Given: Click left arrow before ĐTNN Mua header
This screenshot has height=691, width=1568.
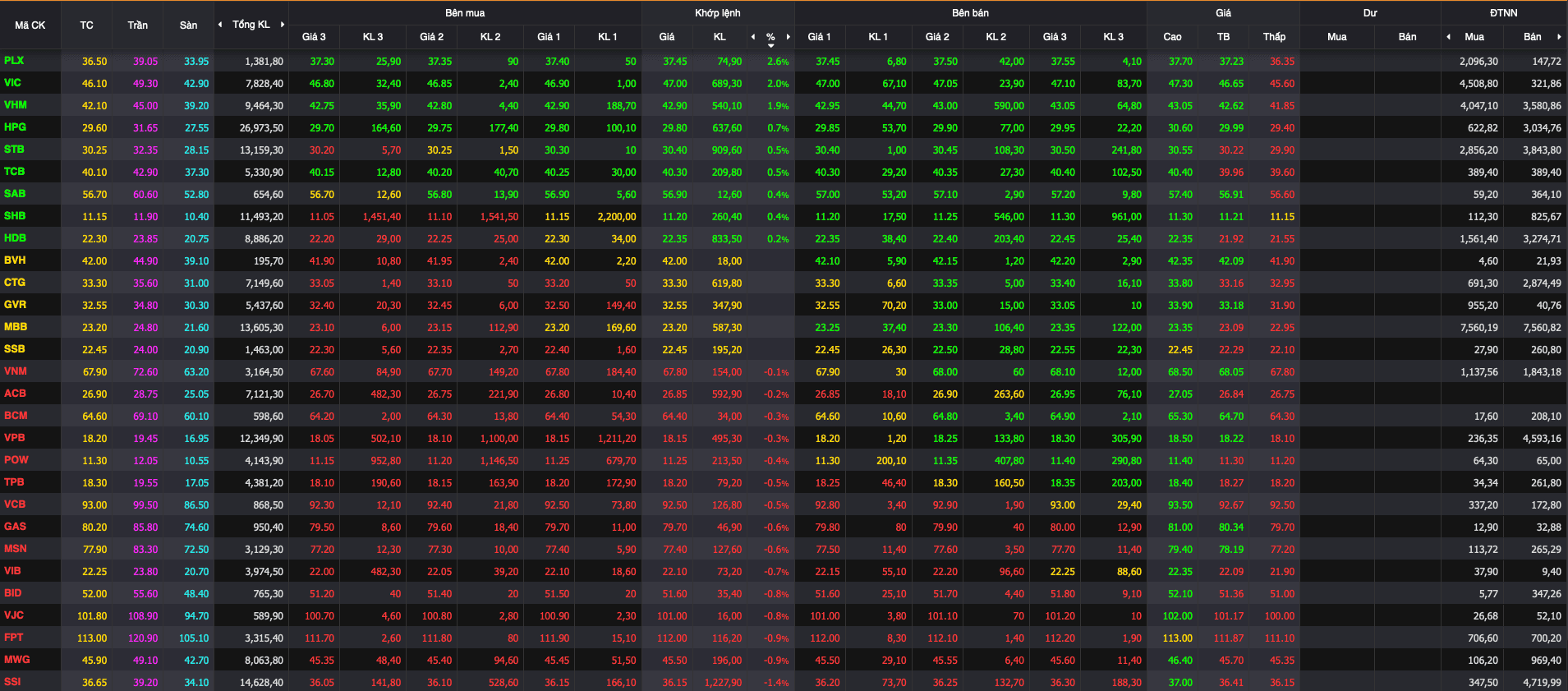Looking at the screenshot, I should pyautogui.click(x=1449, y=37).
